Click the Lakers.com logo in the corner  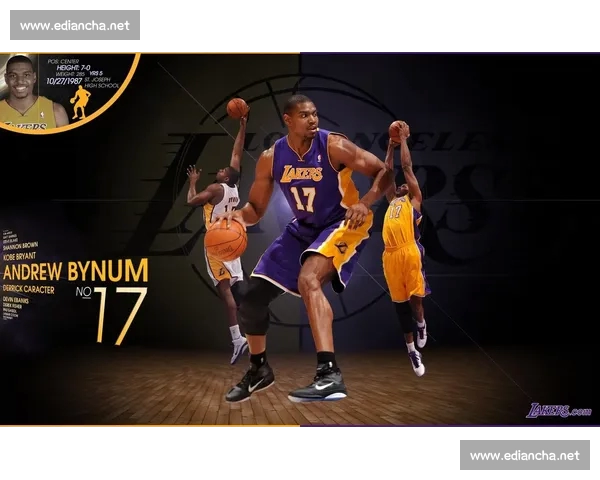pos(559,410)
